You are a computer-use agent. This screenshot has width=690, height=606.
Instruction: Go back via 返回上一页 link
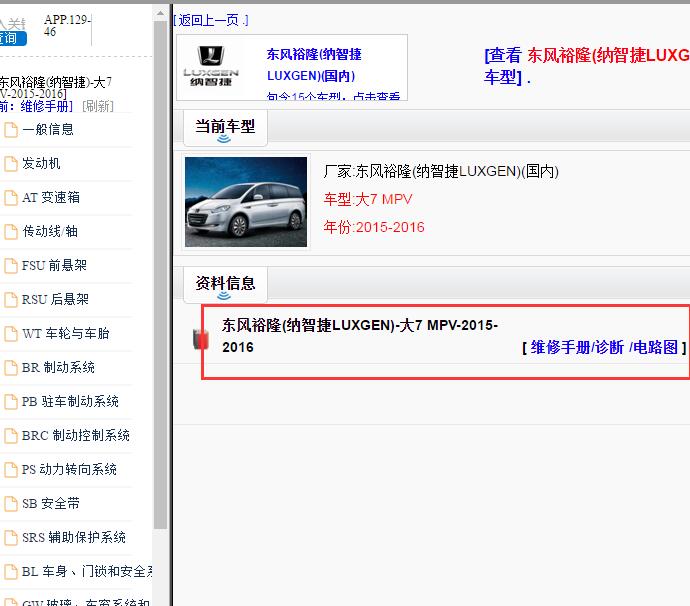211,20
